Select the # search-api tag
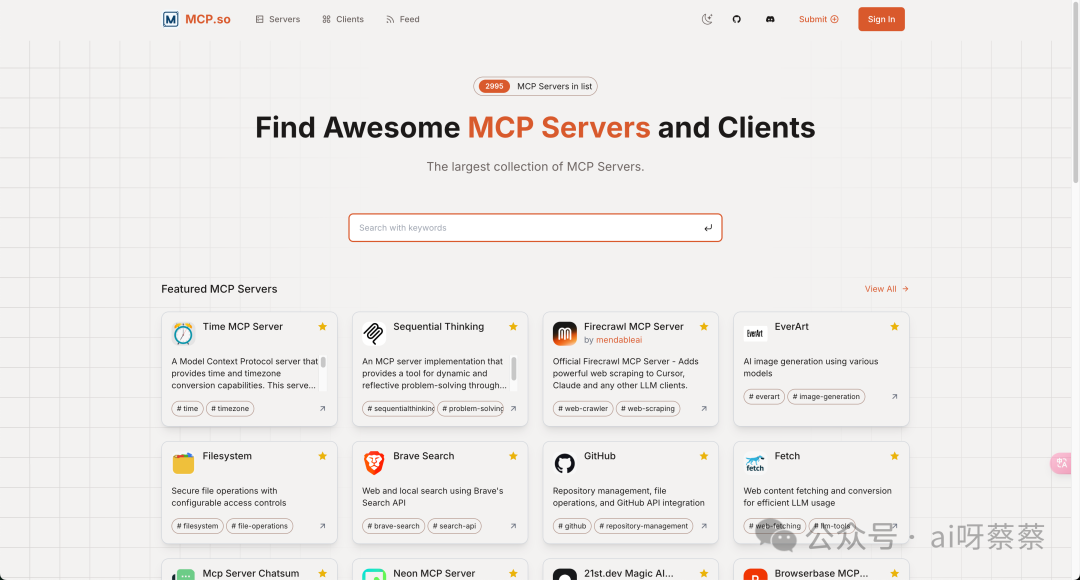The image size is (1080, 580). 454,526
